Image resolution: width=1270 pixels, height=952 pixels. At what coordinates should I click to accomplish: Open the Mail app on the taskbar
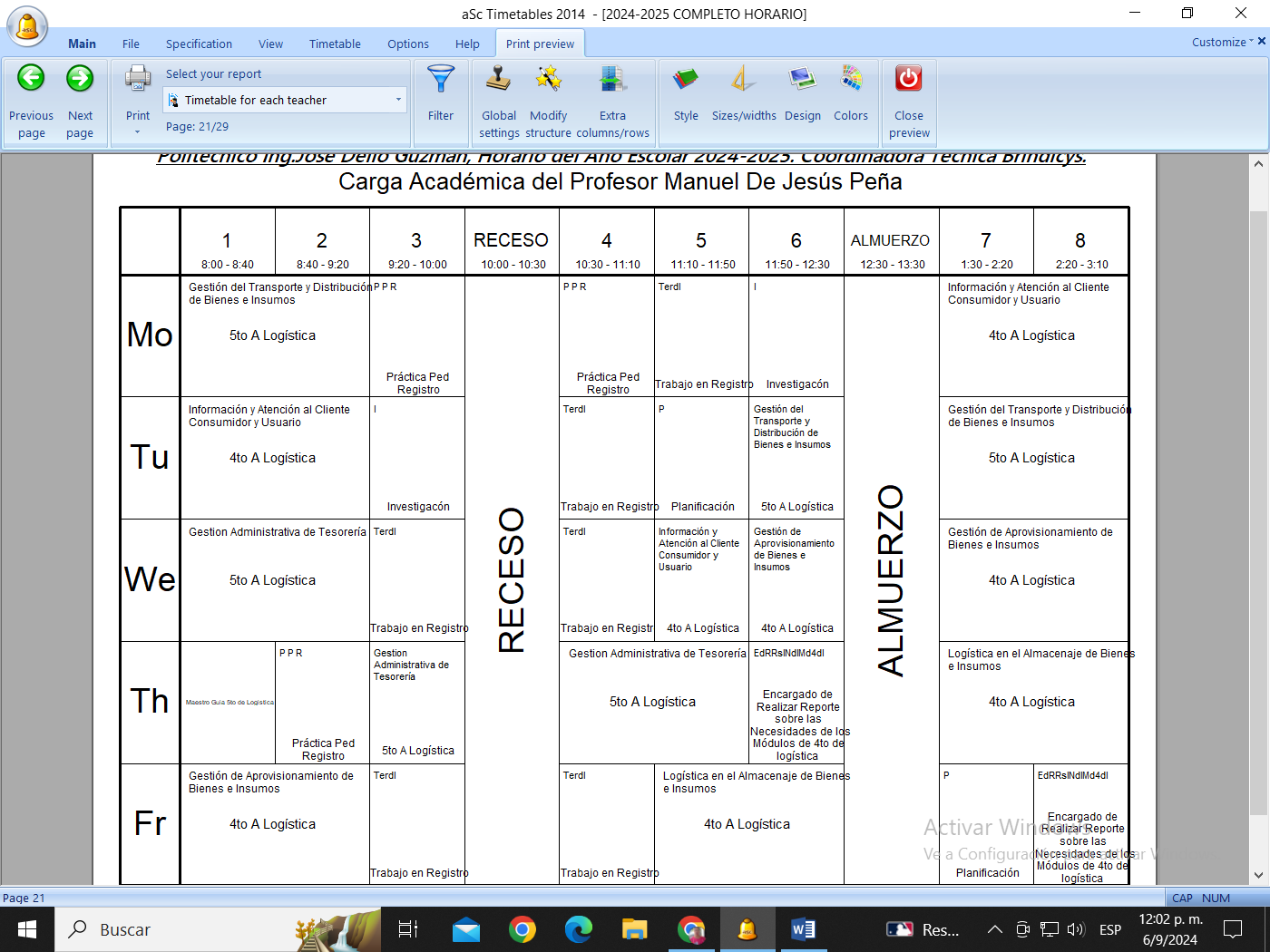[x=466, y=929]
